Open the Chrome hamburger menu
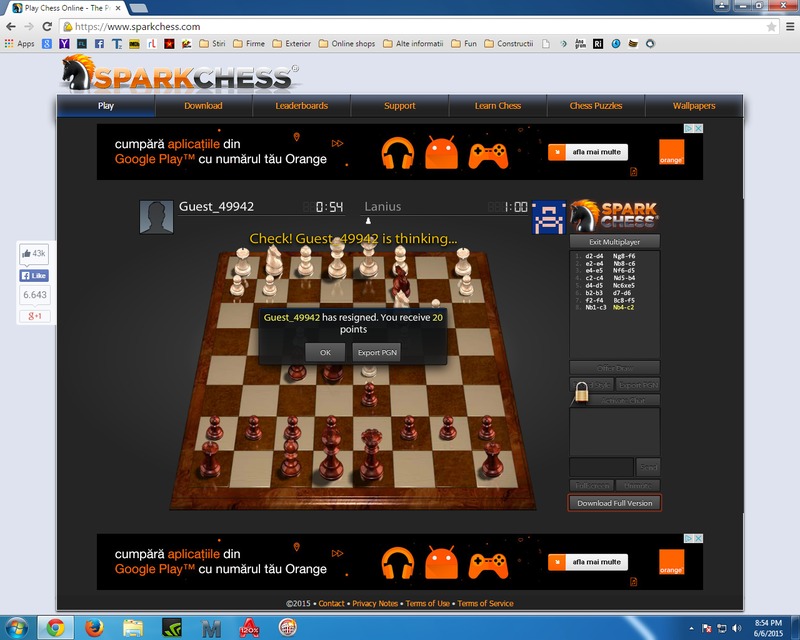Viewport: 800px width, 640px height. click(x=790, y=27)
